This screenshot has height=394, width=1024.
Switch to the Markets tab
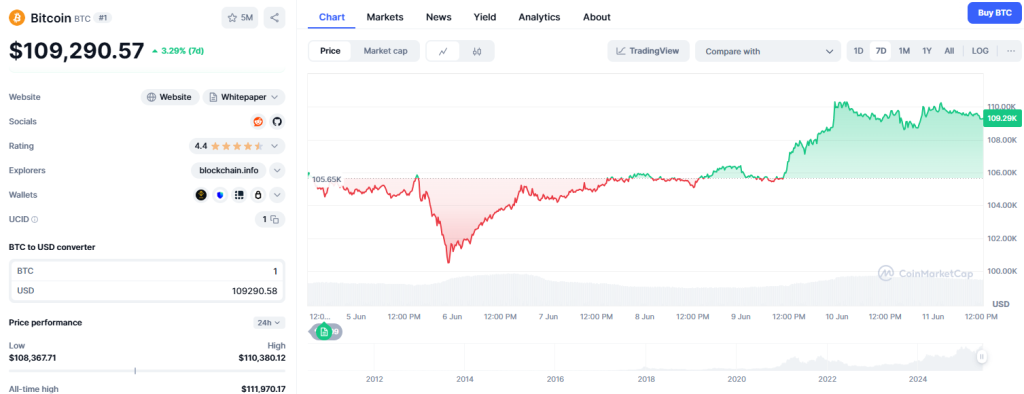385,17
